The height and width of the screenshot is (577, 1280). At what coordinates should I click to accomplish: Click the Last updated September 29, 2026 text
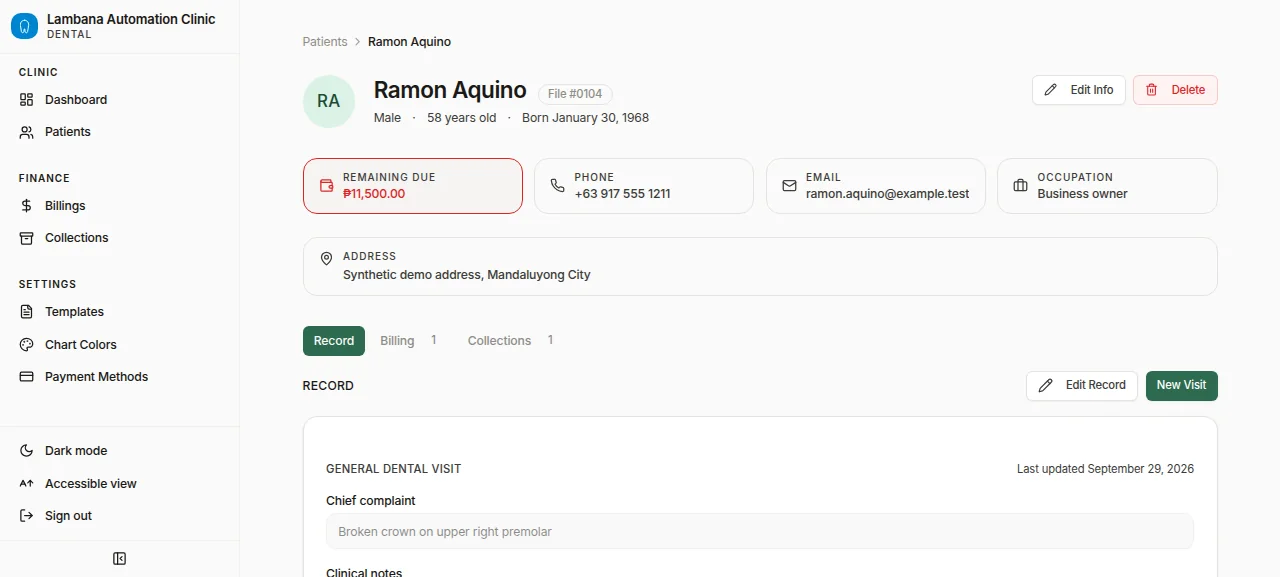(x=1105, y=469)
